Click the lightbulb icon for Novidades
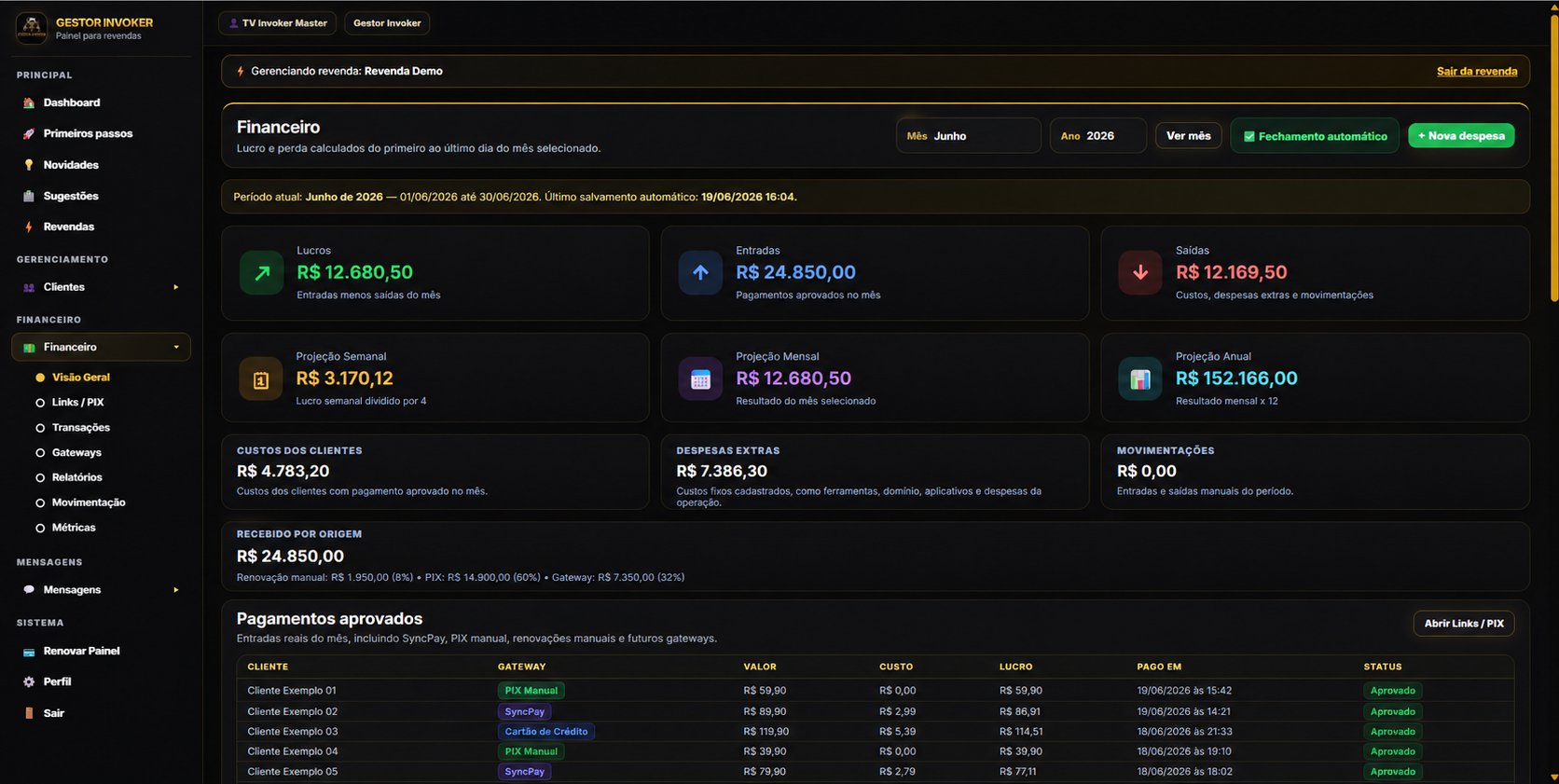This screenshot has height=784, width=1559. pos(29,165)
